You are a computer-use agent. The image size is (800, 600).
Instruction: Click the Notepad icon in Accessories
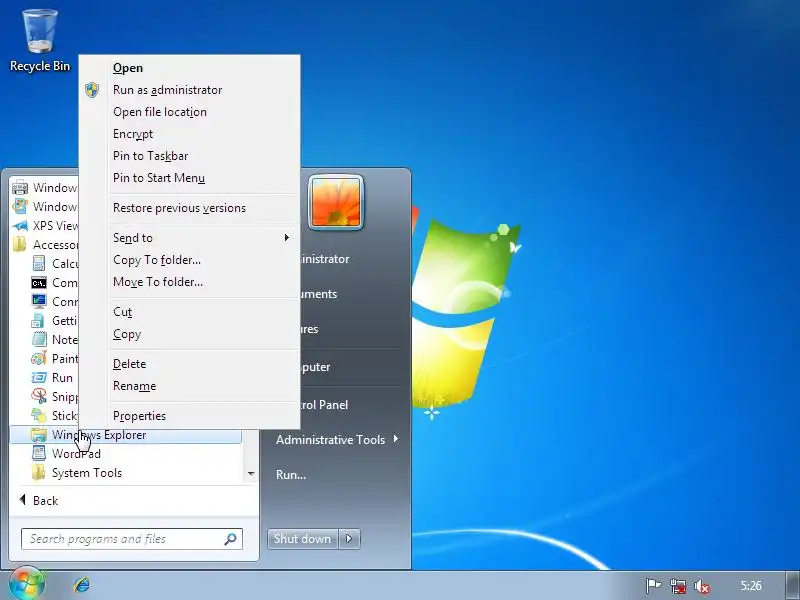(39, 339)
